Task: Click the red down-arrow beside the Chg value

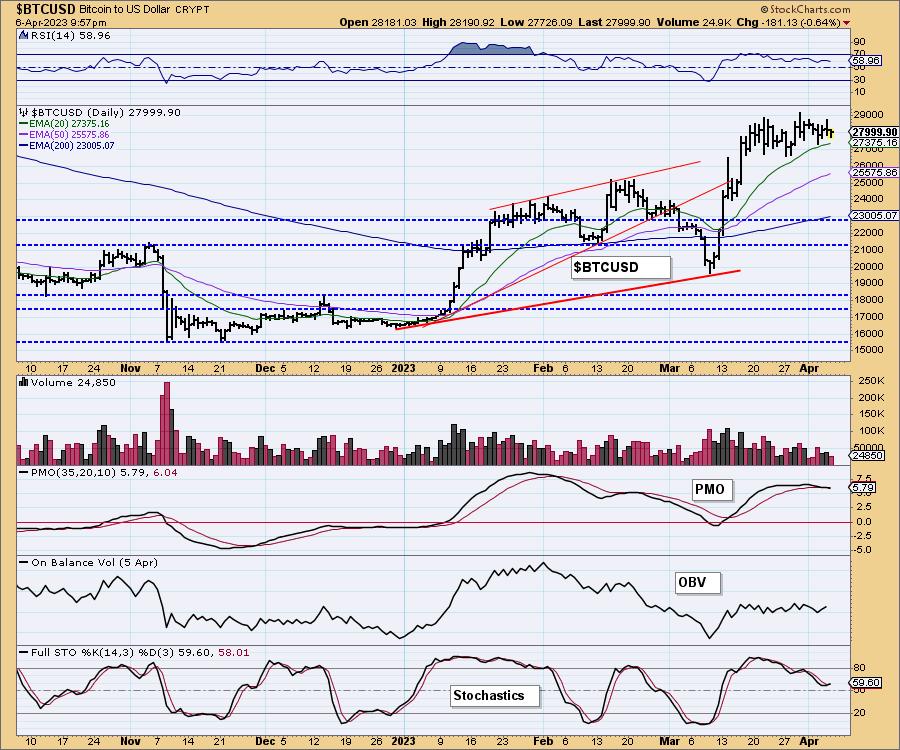Action: pyautogui.click(x=847, y=22)
